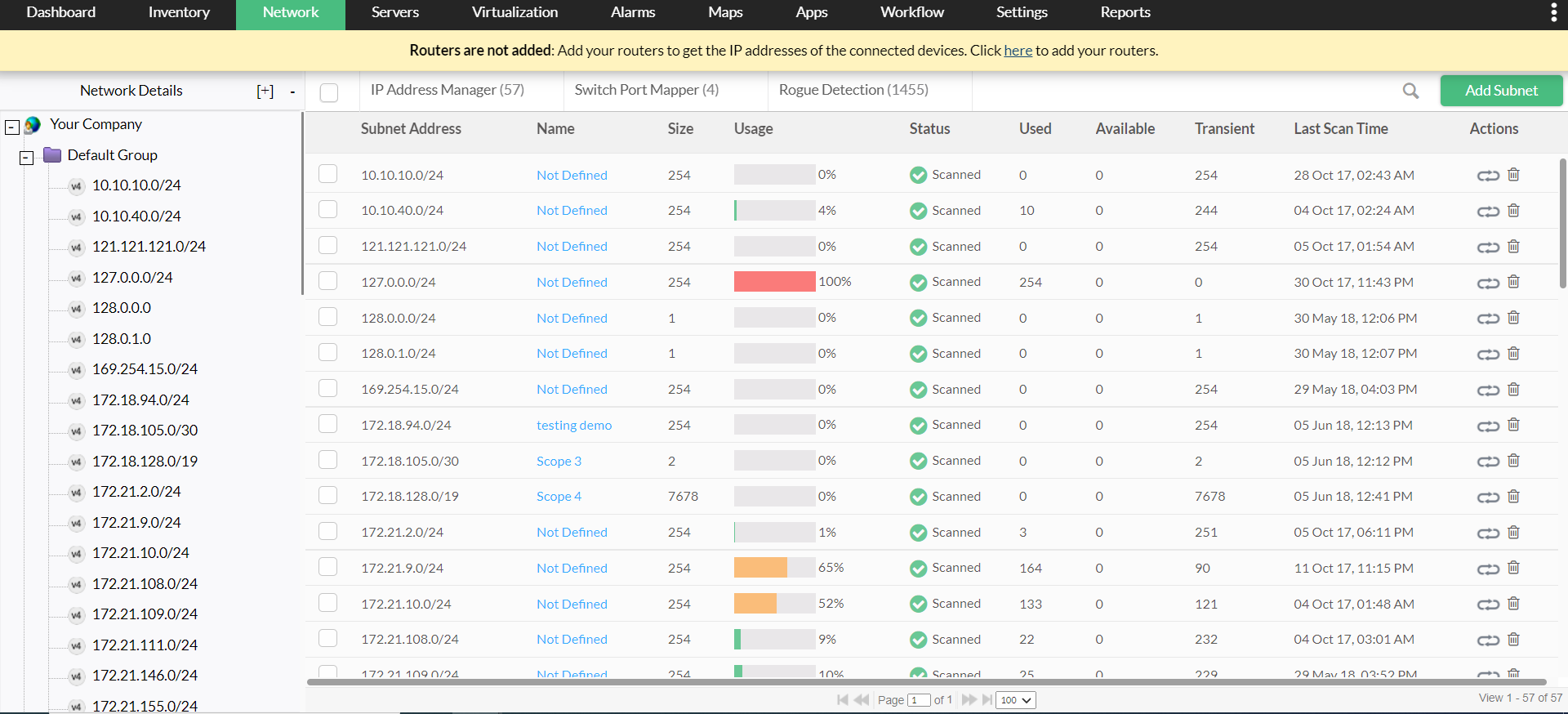The height and width of the screenshot is (714, 1568).
Task: Click the search magnifier icon
Action: tap(1410, 91)
